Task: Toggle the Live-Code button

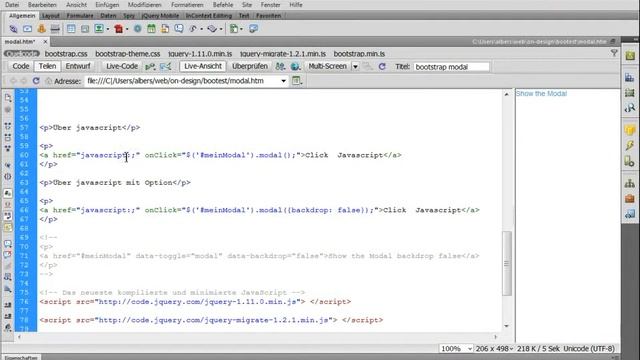Action: tap(122, 66)
